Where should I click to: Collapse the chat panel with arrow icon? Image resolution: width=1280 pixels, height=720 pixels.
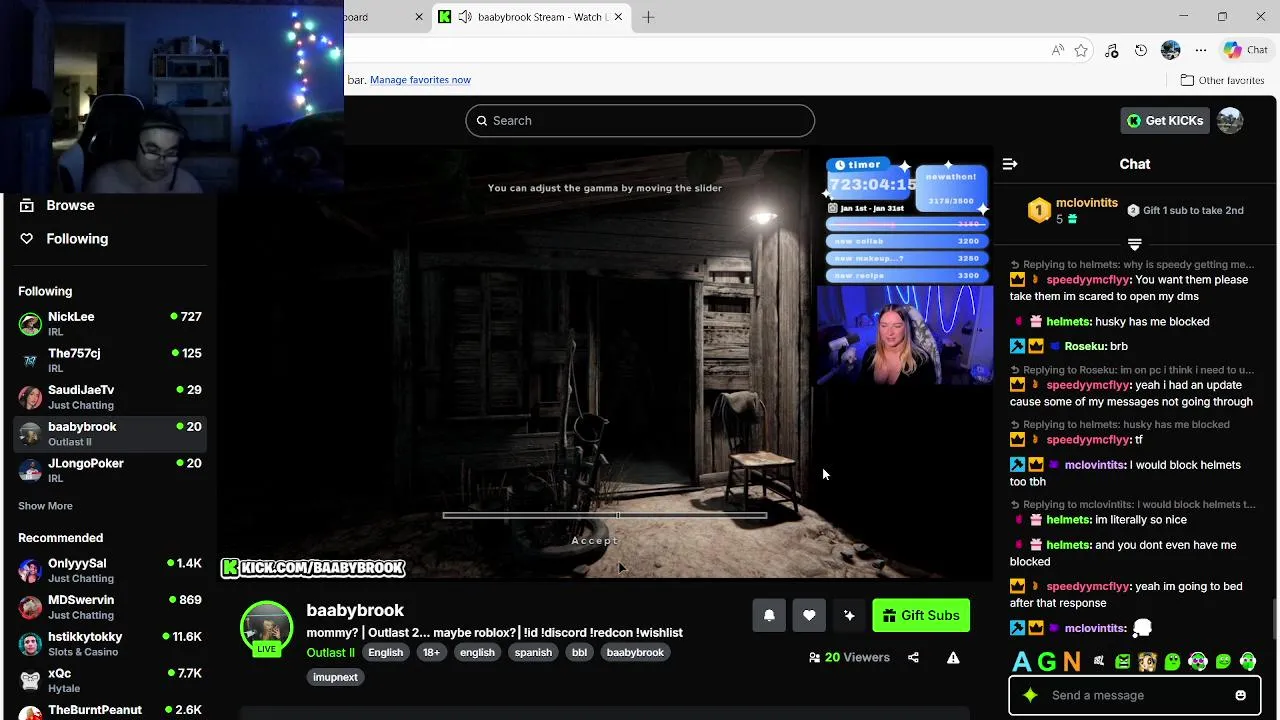[1010, 164]
